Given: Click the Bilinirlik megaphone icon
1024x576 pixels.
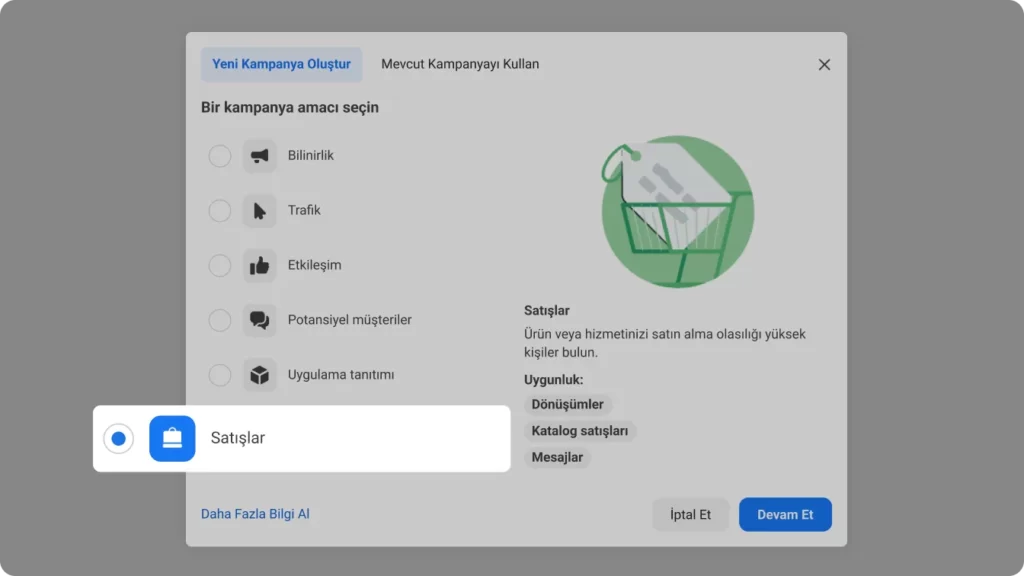Looking at the screenshot, I should coord(259,156).
